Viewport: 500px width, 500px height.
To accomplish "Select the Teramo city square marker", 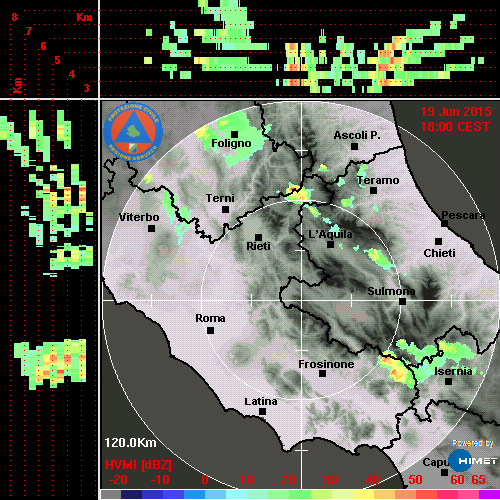I will (374, 191).
